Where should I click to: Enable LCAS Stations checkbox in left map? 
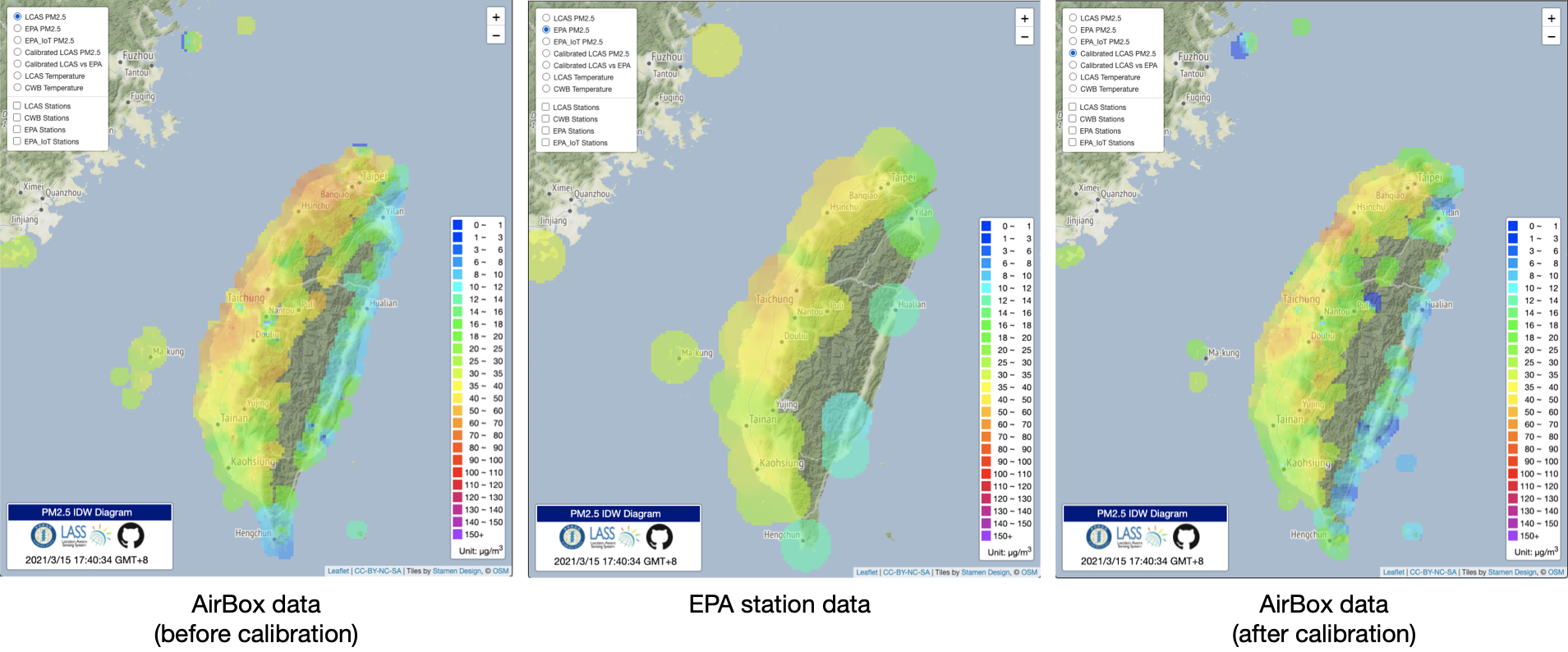17,106
